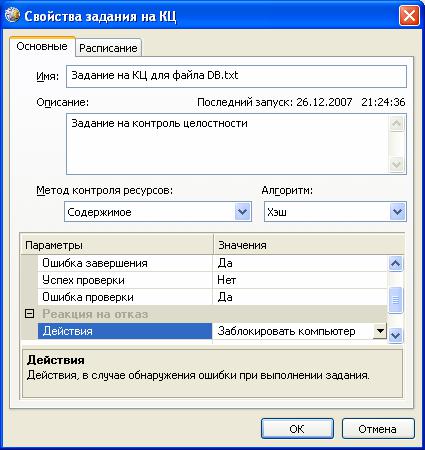
Task: Switch to the Расписание tab
Action: [x=108, y=48]
